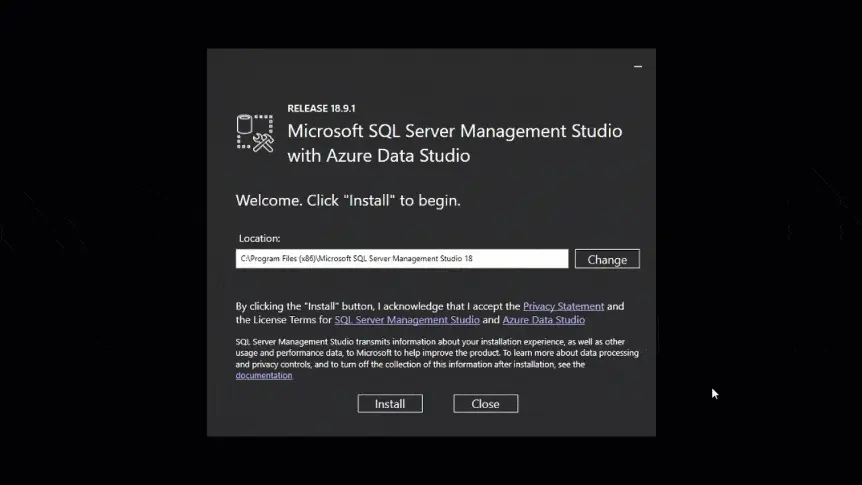
Task: Click the RELEASE 18.9.1 version label
Action: click(x=322, y=108)
